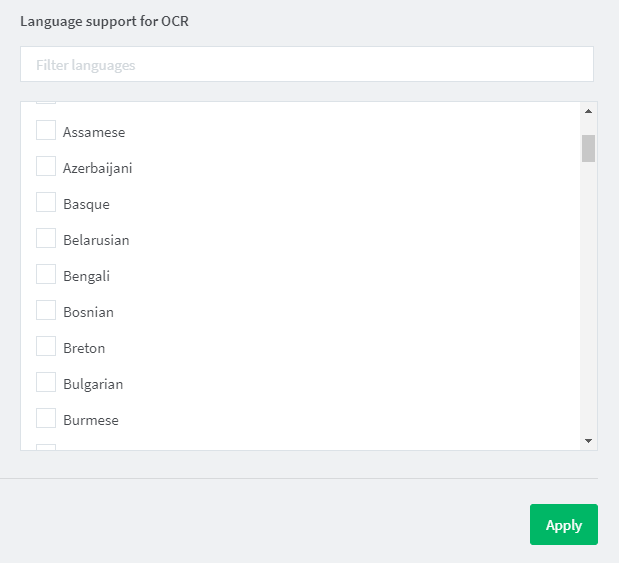Check the Assamese language checkbox
Screen dimensions: 619x563
tap(46, 130)
